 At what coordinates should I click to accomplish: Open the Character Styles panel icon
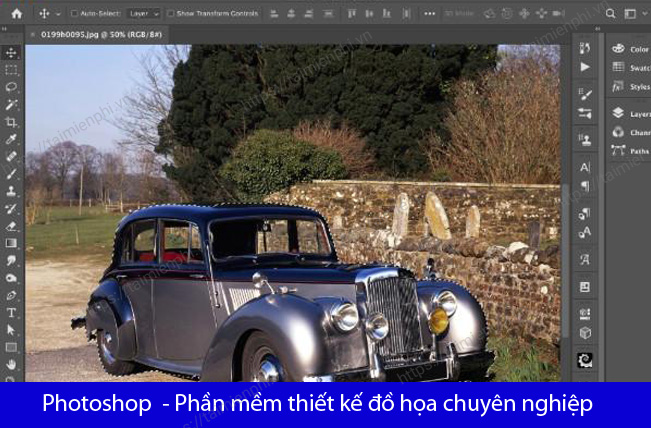click(x=585, y=232)
